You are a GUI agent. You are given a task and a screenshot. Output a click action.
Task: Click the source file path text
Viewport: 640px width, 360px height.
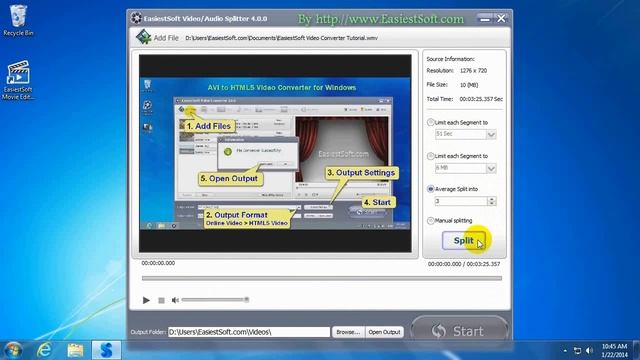(281, 38)
